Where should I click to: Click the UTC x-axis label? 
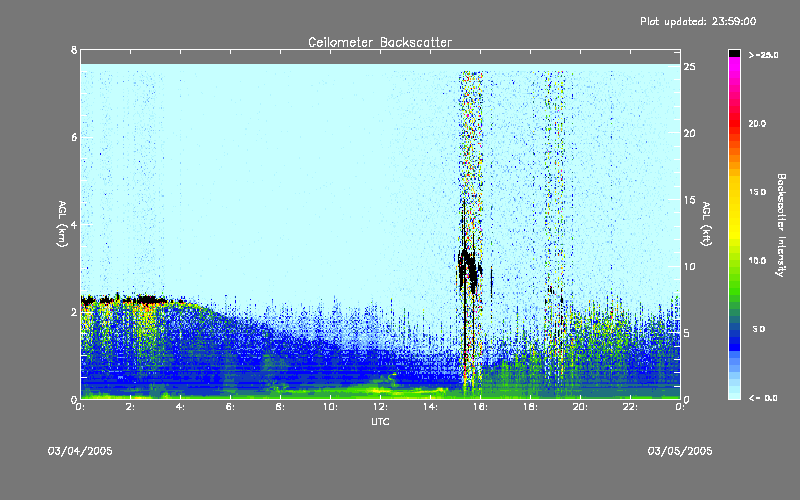click(380, 421)
